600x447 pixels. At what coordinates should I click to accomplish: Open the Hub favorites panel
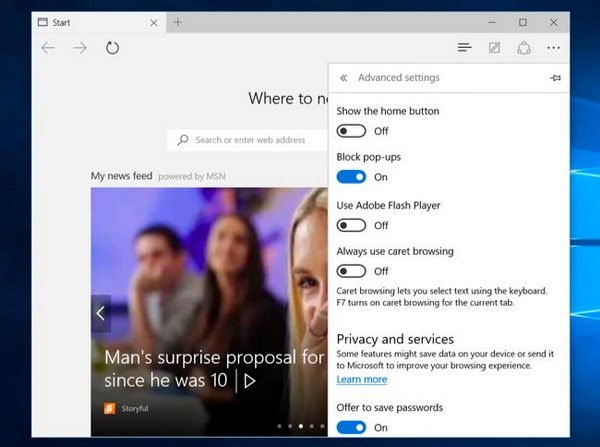pos(464,48)
